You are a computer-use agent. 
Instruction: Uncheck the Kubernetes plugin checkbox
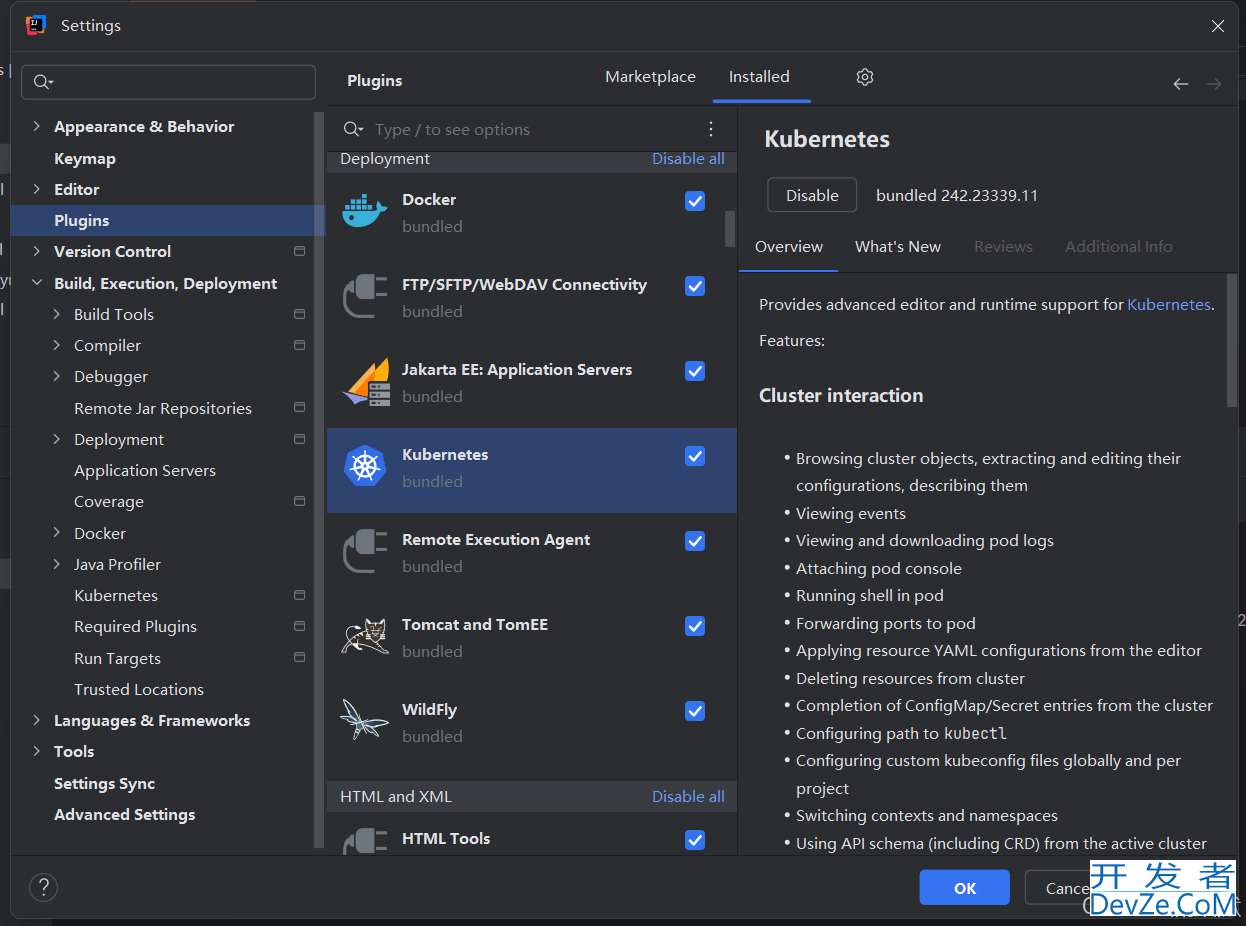pos(695,456)
